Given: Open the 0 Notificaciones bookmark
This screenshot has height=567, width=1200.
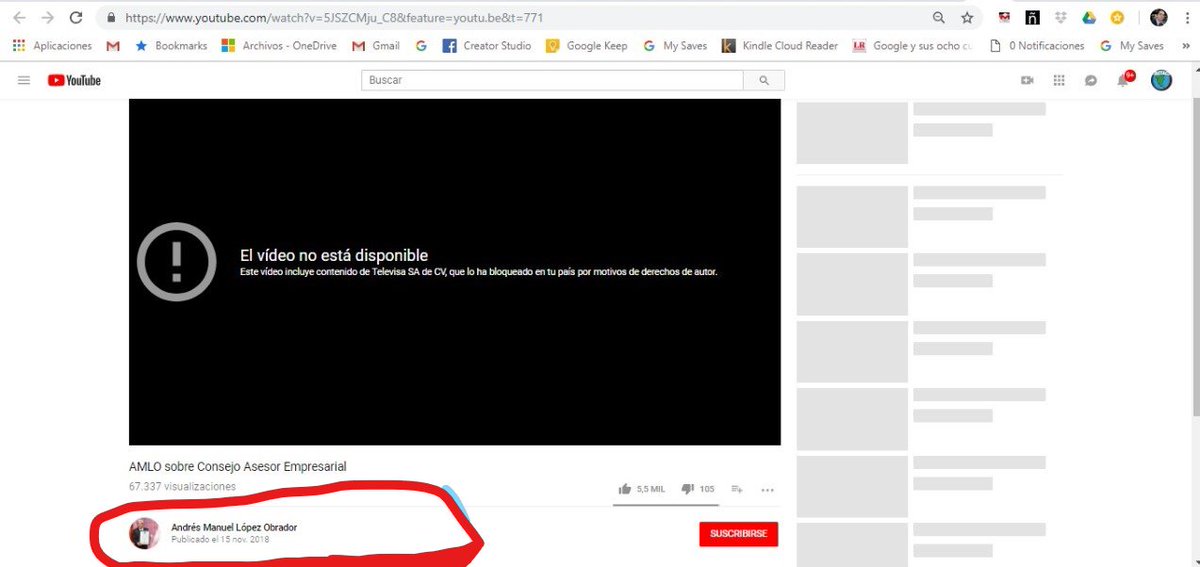Looking at the screenshot, I should coord(1037,45).
